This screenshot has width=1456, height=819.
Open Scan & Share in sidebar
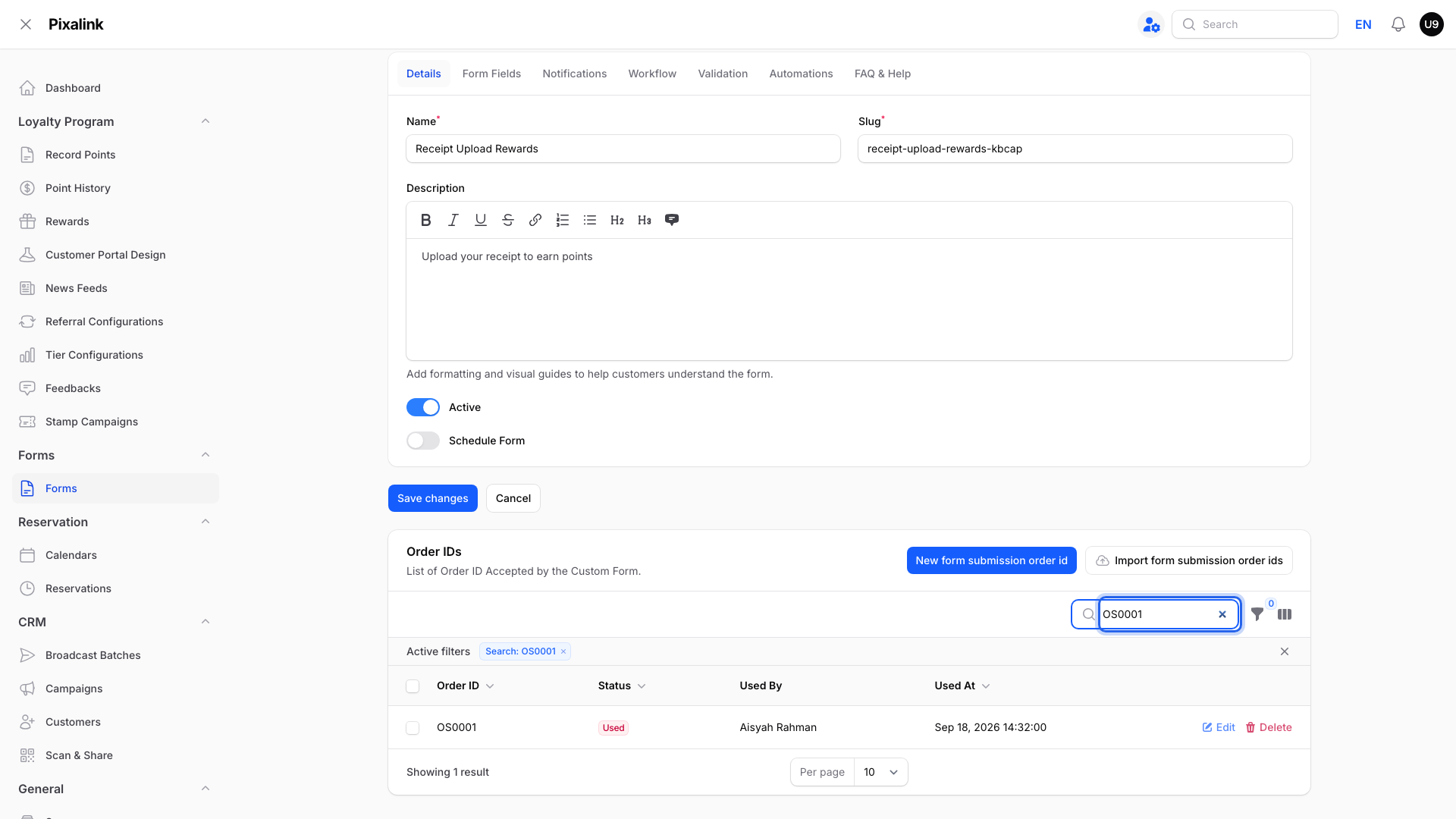tap(115, 755)
